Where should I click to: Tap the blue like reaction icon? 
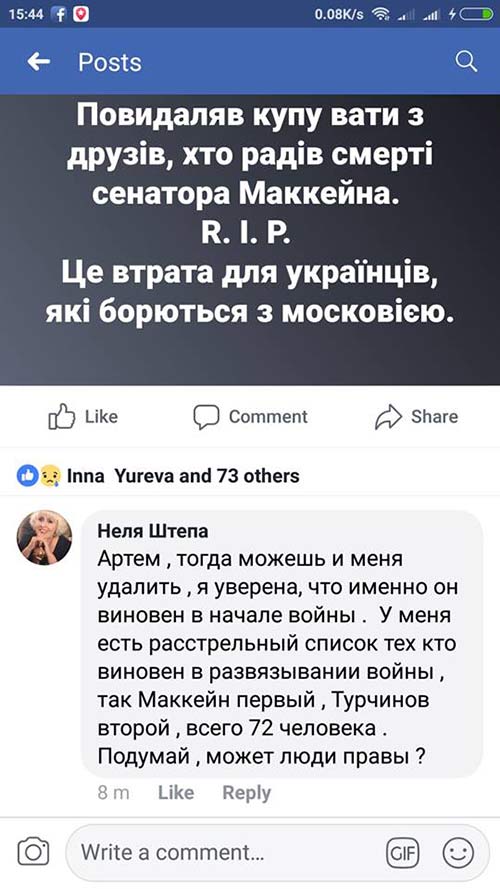[x=27, y=476]
